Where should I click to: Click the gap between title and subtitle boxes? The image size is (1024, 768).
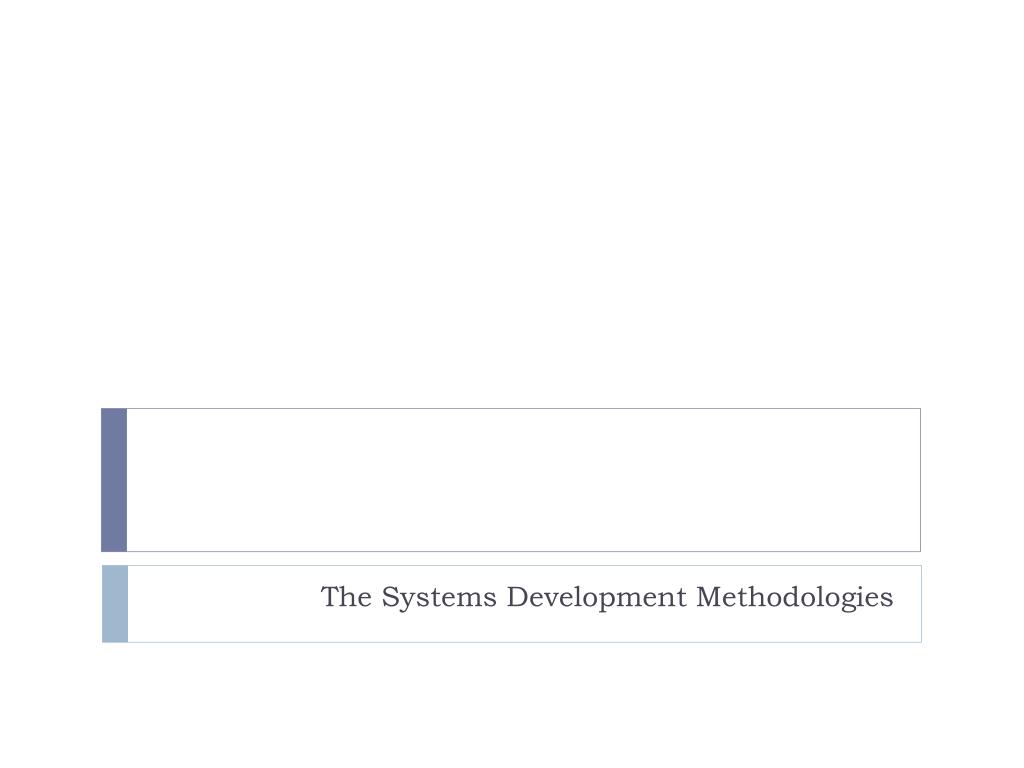click(511, 558)
